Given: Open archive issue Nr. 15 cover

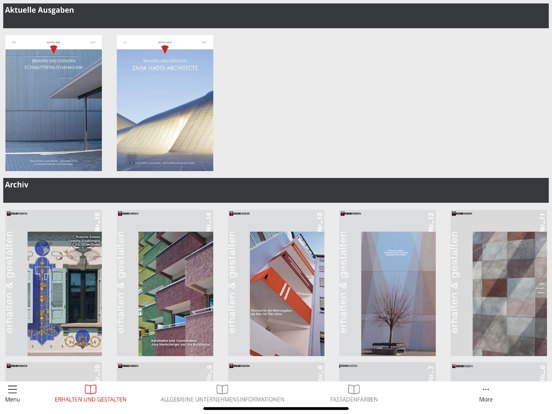Looking at the screenshot, I should (54, 283).
